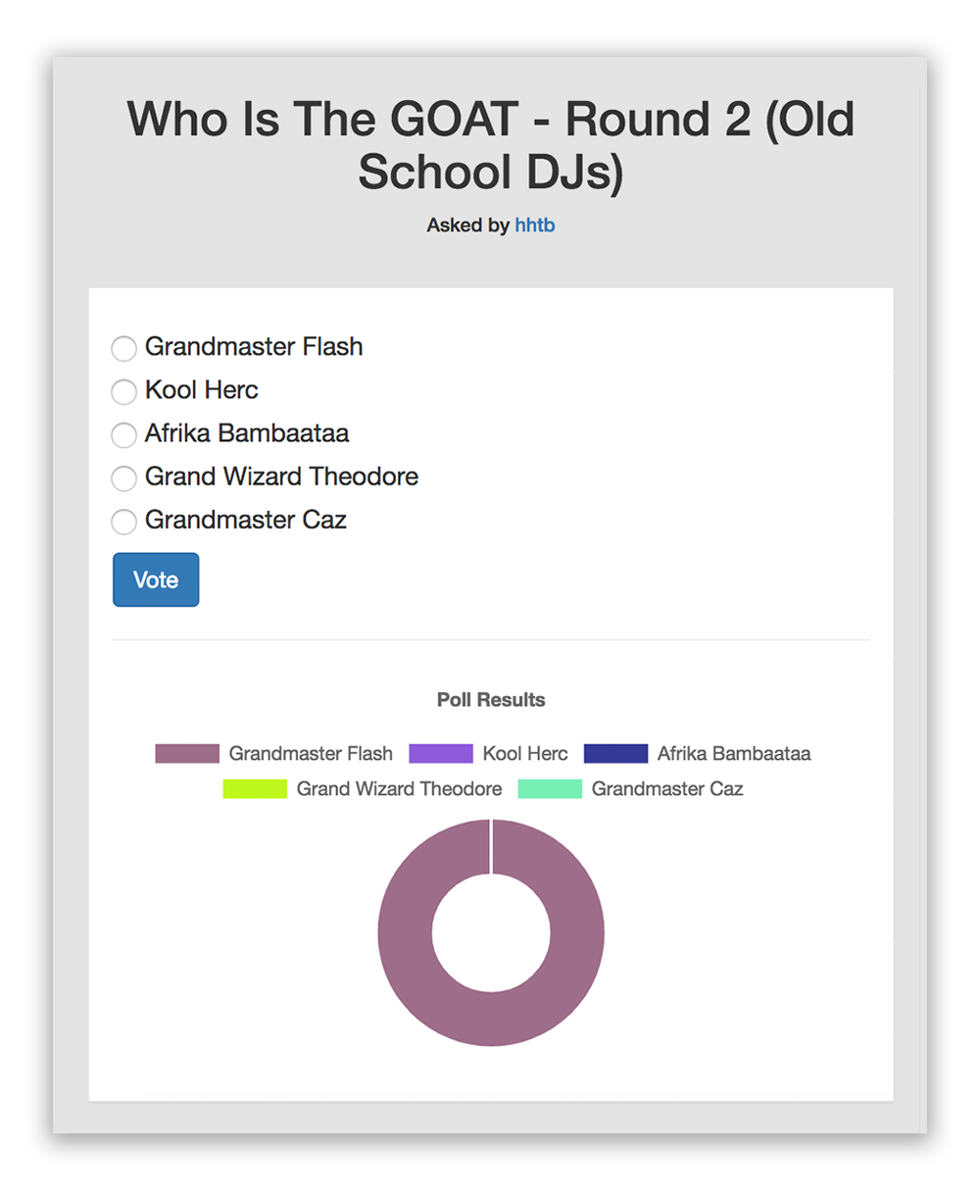Select Afrika Bambaataa radio button
The height and width of the screenshot is (1204, 980).
tap(123, 434)
